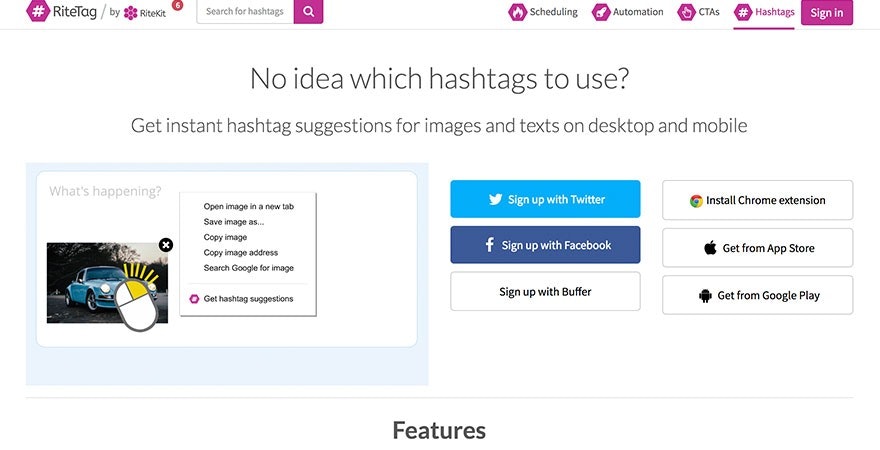Click the RiteTag hashtag logo icon
This screenshot has width=880, height=450.
[x=38, y=13]
